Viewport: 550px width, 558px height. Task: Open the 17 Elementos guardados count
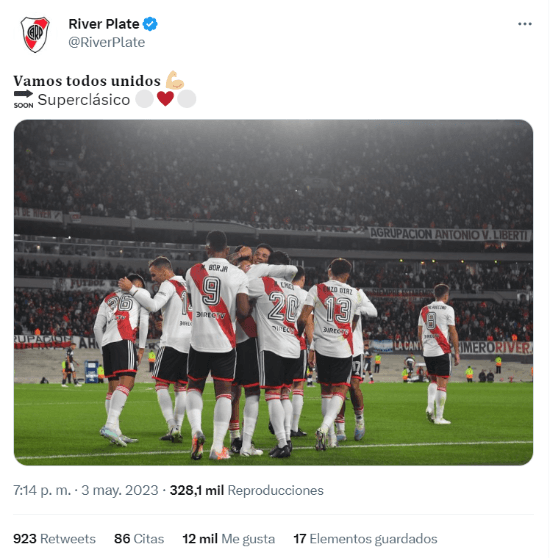coord(365,539)
